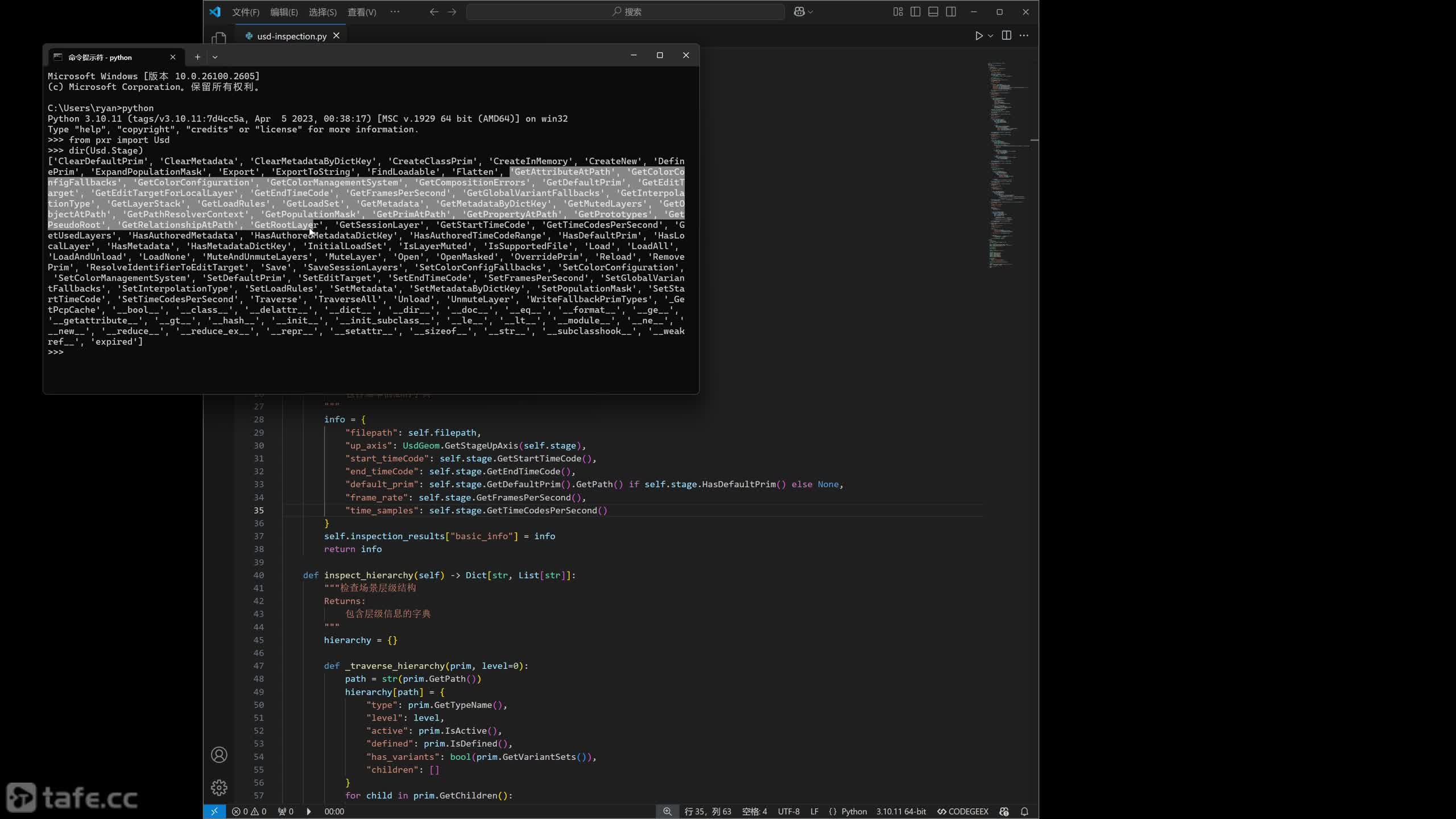Close the 命令提示符 - python terminal tab

click(x=173, y=57)
